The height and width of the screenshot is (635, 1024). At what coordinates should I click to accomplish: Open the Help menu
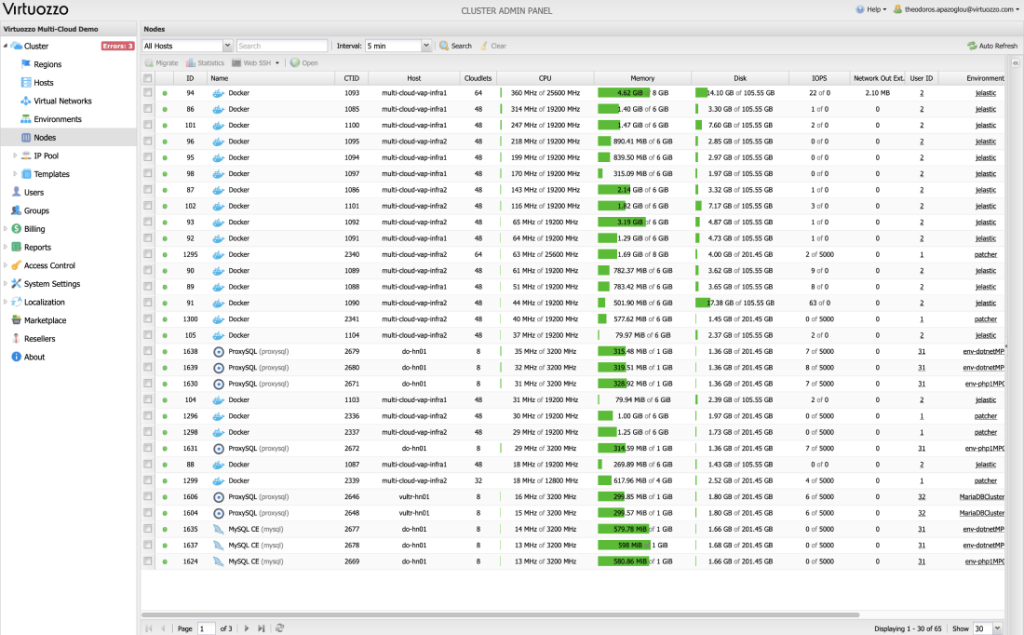871,9
